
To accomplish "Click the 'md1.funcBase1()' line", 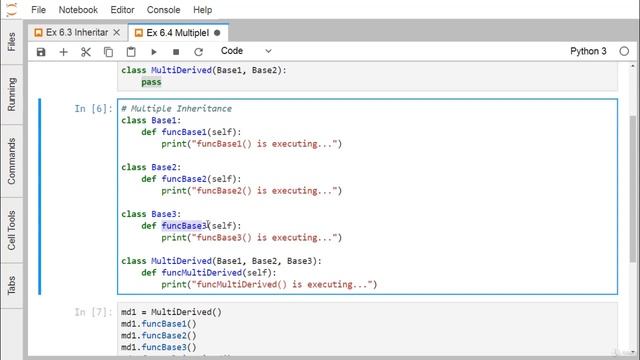I will pos(159,324).
